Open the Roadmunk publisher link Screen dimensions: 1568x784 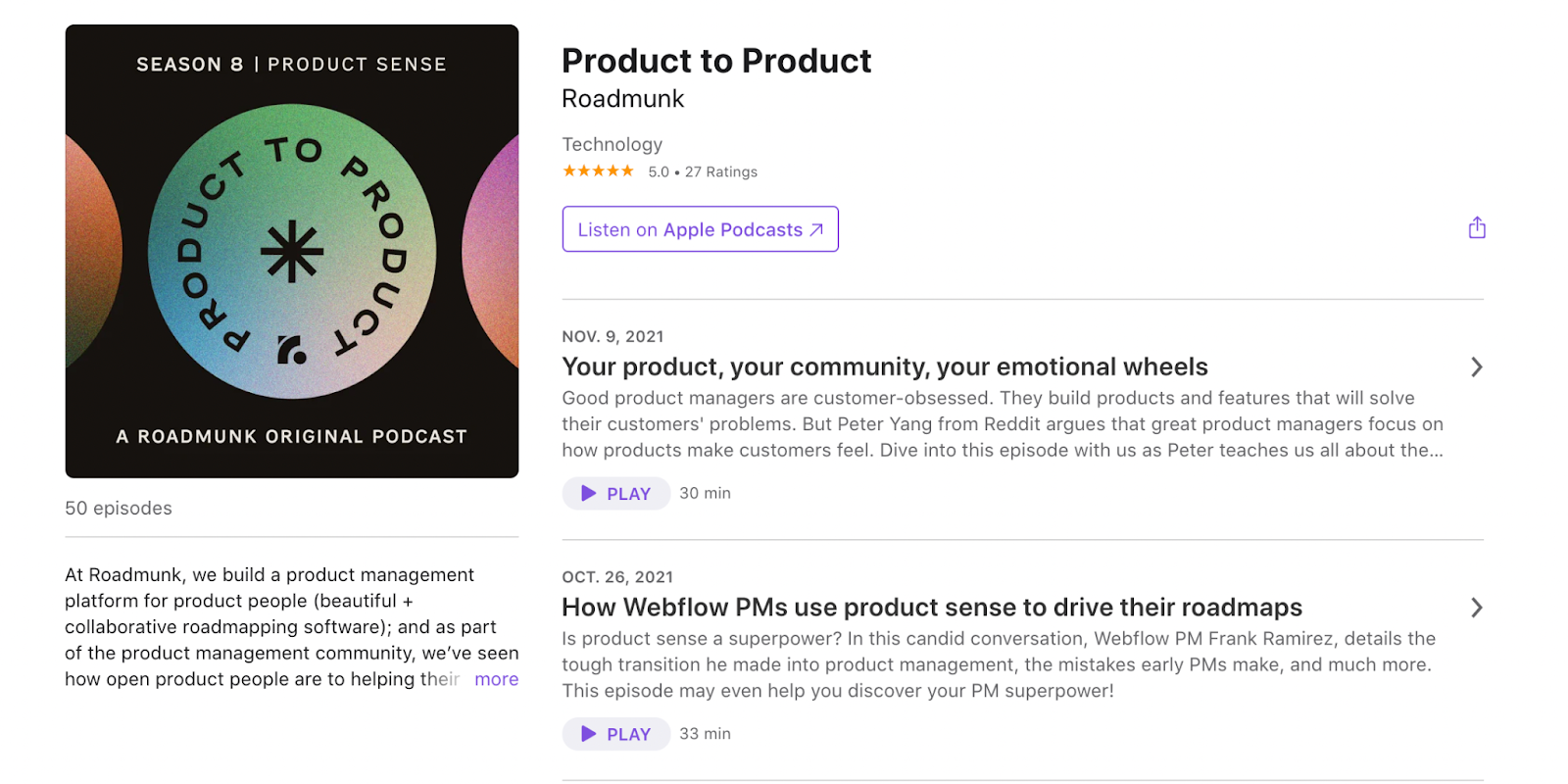[622, 99]
